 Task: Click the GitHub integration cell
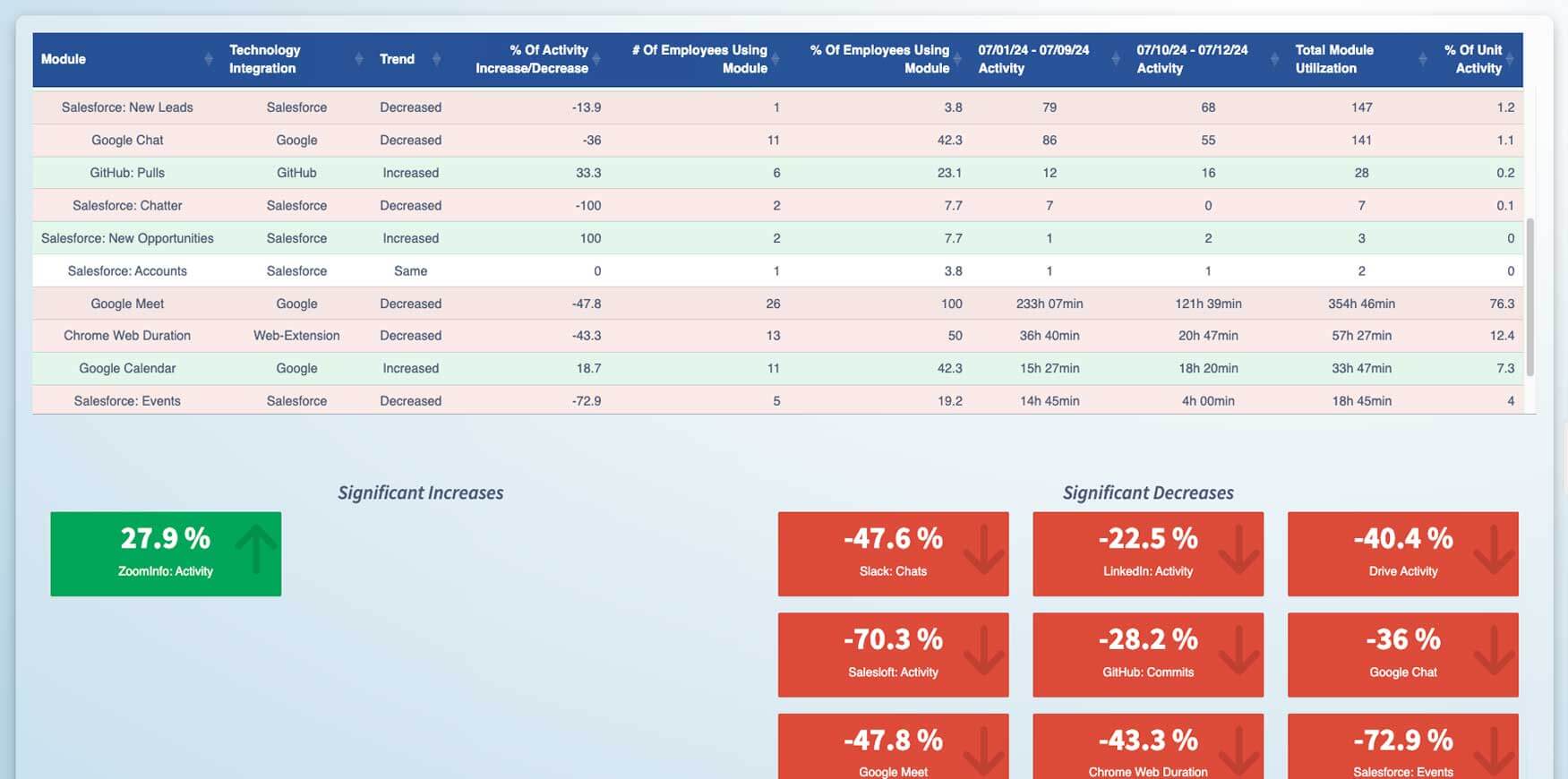point(296,173)
